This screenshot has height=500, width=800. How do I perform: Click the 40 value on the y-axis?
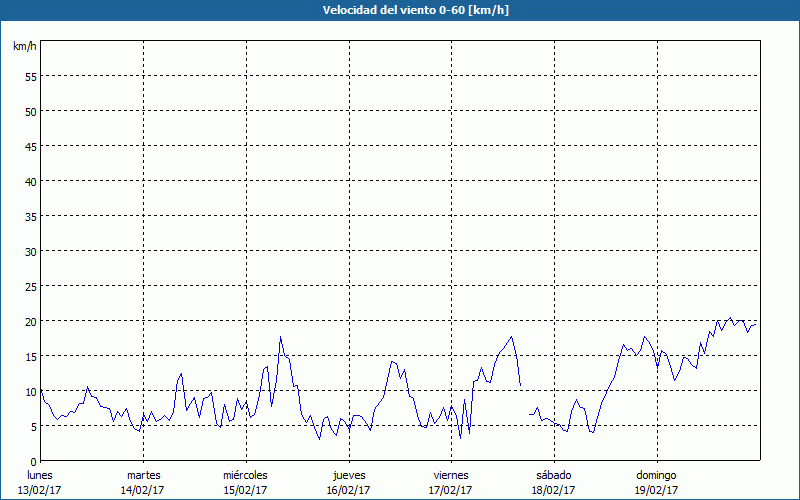(30, 181)
